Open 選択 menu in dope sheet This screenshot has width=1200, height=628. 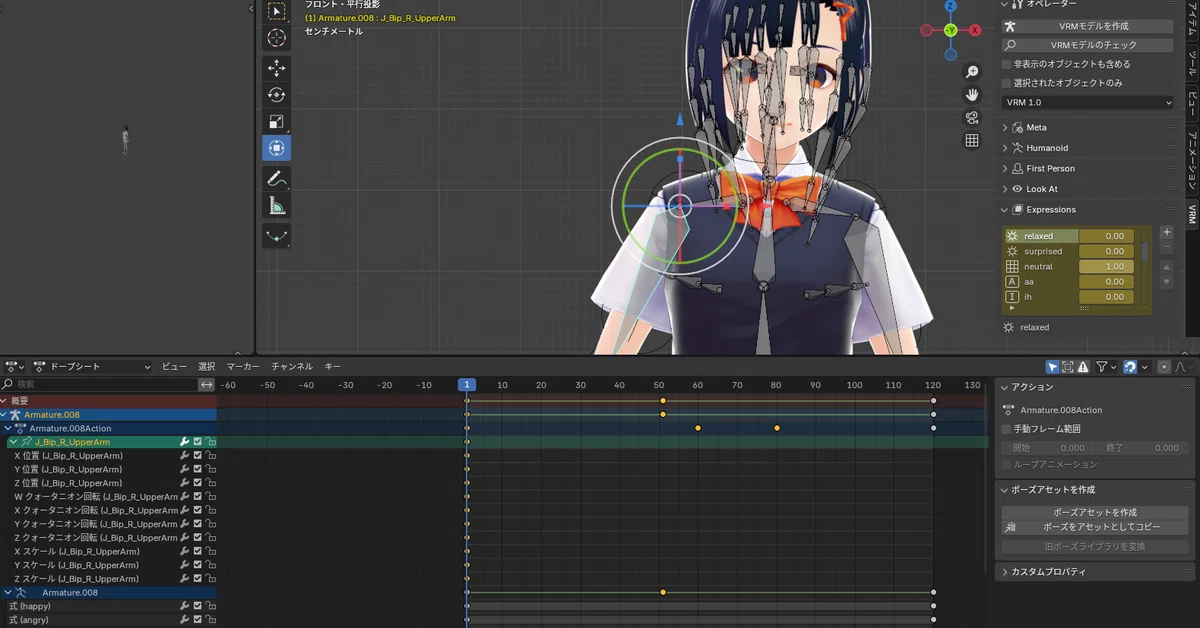[207, 367]
